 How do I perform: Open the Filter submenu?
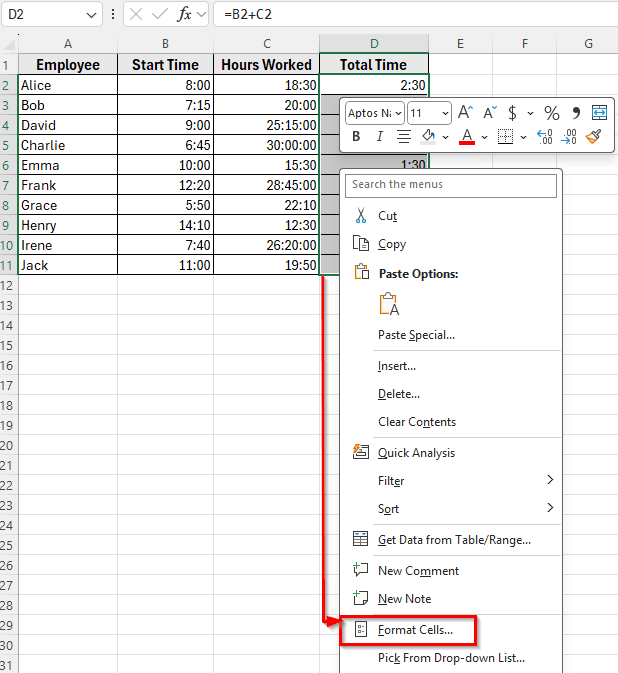click(391, 481)
